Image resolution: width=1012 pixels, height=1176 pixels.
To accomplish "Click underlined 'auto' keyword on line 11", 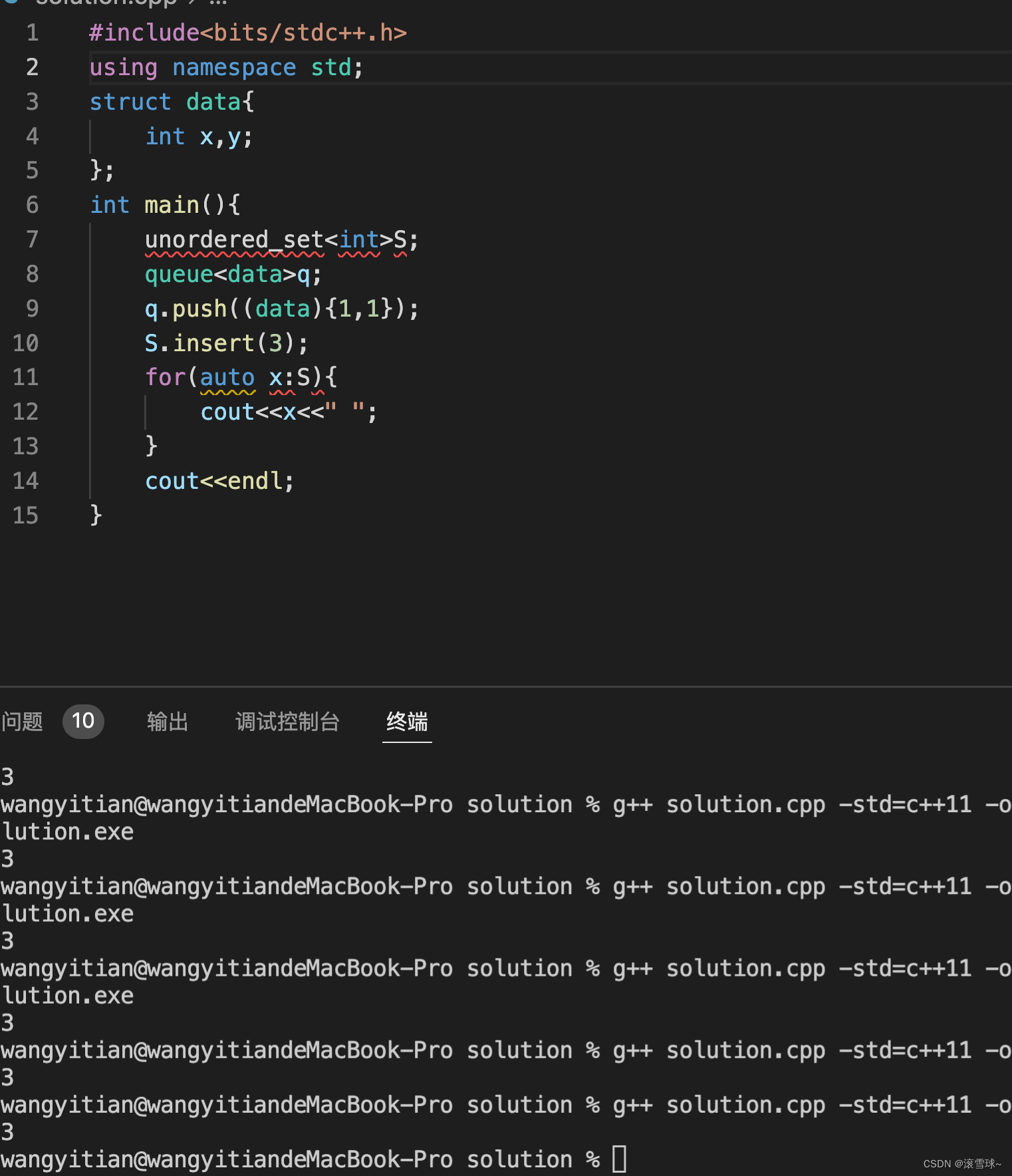I will (x=227, y=377).
